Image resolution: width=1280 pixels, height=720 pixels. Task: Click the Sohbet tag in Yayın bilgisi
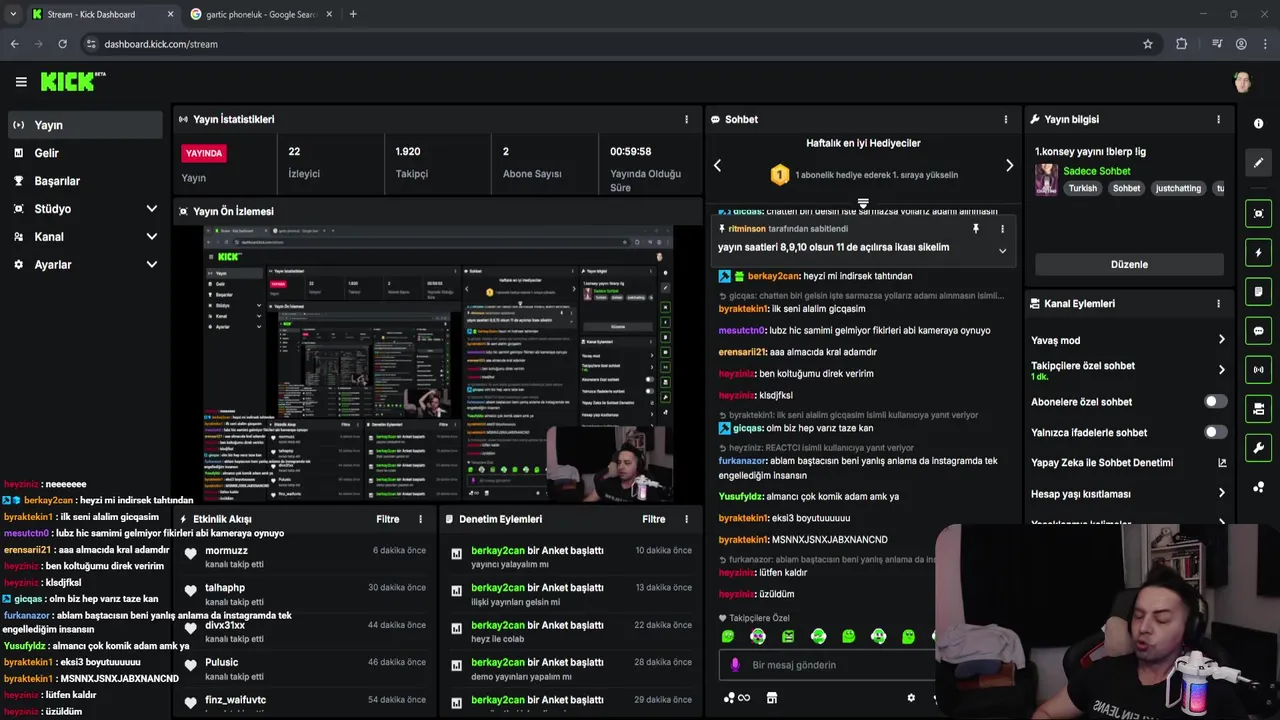(1126, 188)
